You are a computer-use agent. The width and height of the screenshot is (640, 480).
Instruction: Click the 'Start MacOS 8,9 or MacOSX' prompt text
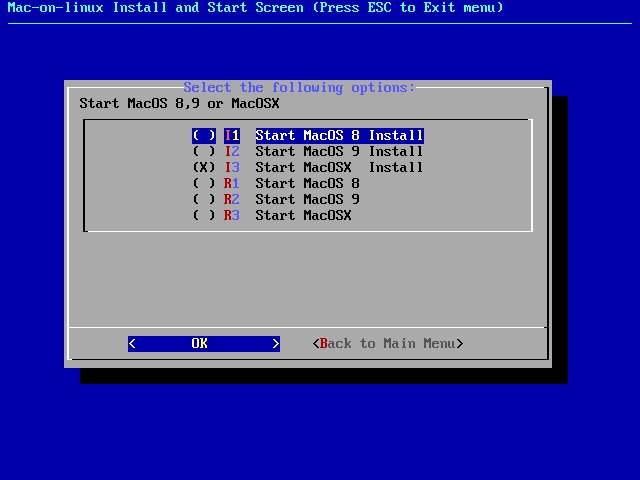(180, 104)
